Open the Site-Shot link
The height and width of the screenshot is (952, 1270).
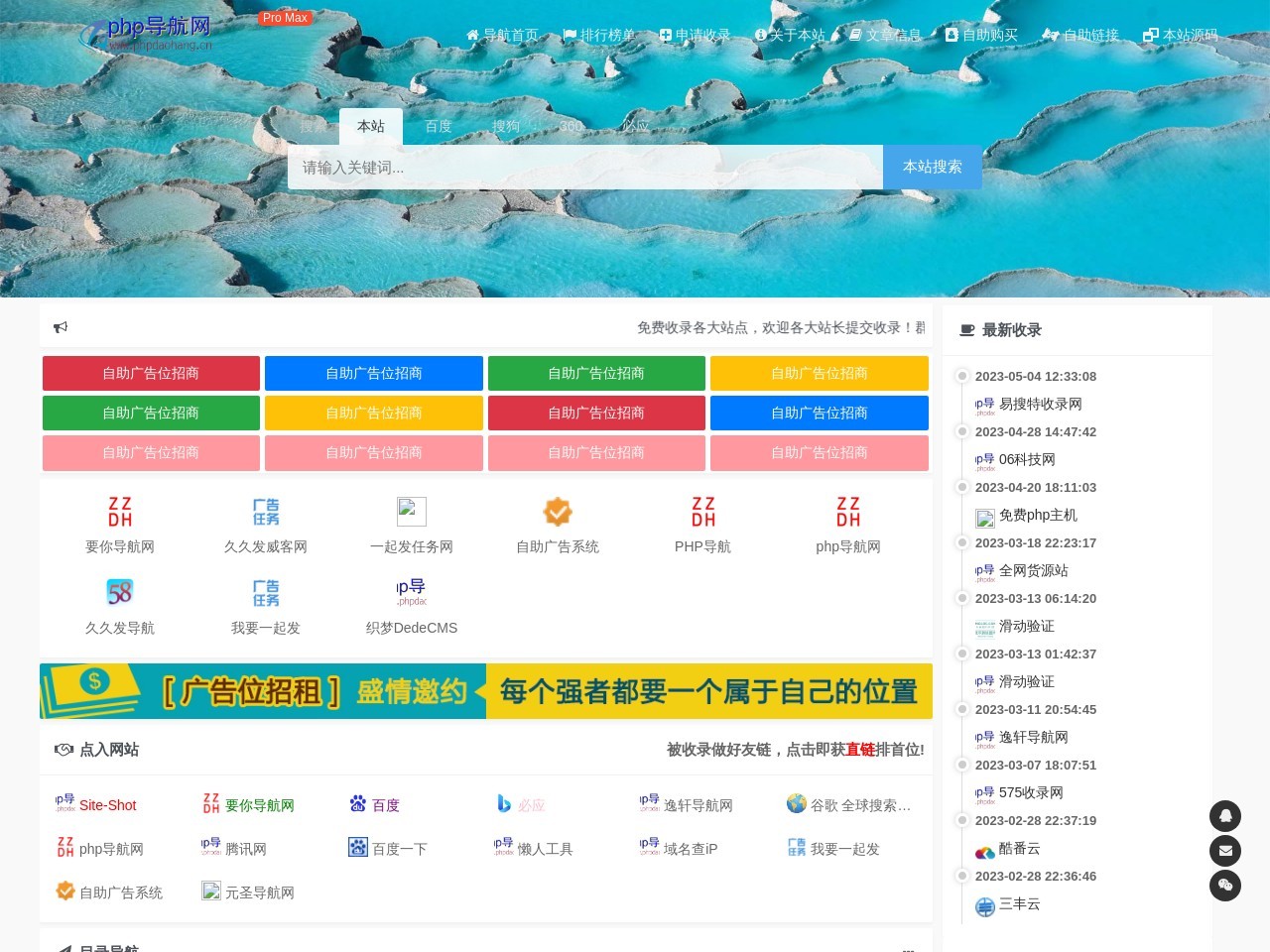(108, 805)
